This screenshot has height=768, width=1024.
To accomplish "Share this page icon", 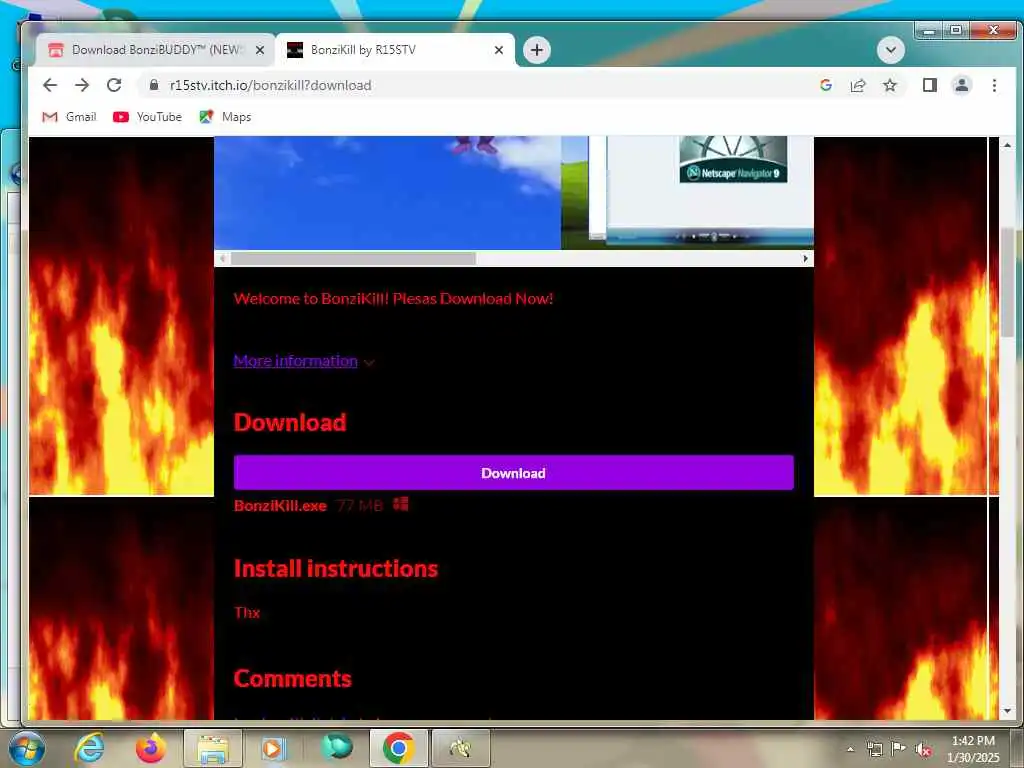I will click(x=857, y=85).
